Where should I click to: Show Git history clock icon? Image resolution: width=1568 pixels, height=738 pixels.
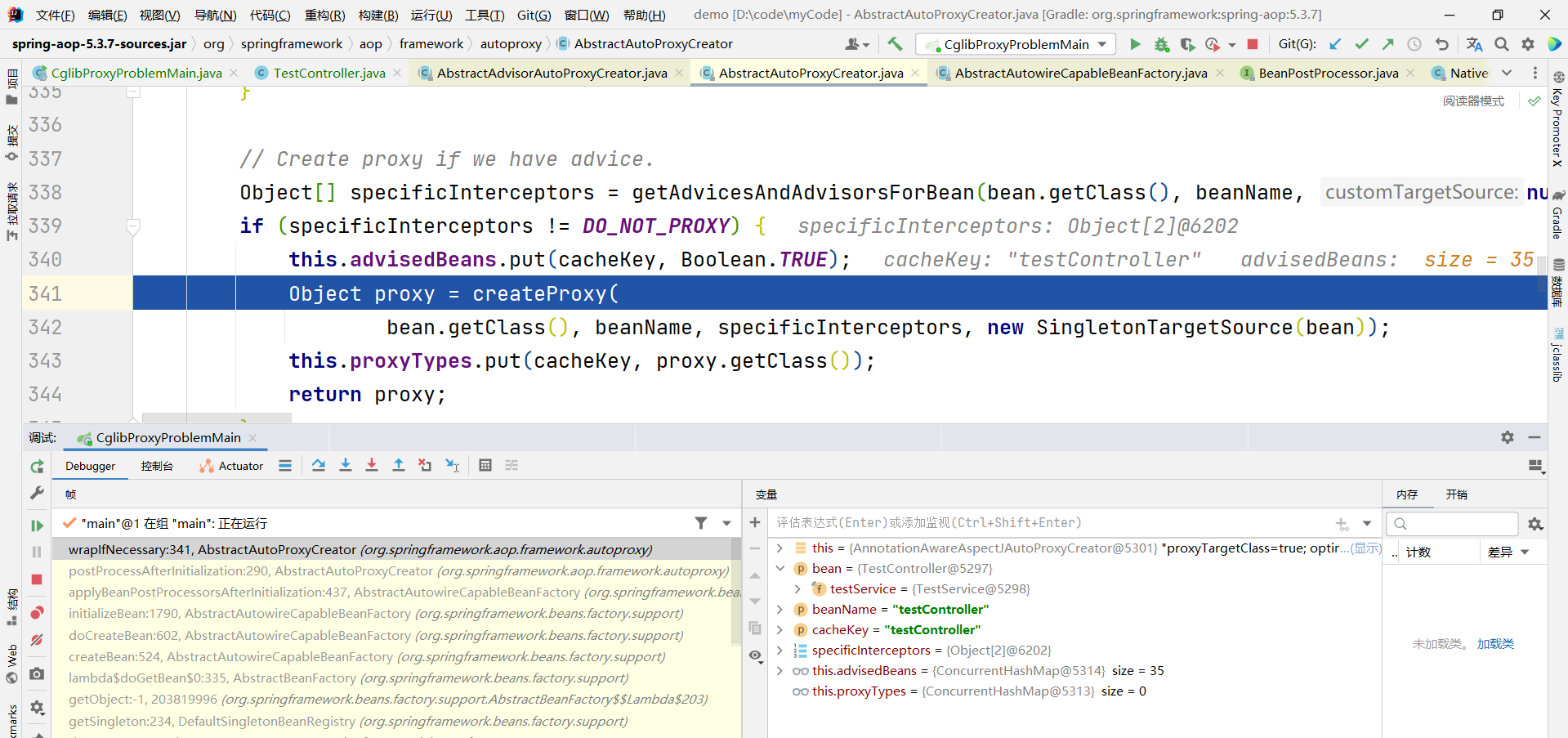point(1414,44)
